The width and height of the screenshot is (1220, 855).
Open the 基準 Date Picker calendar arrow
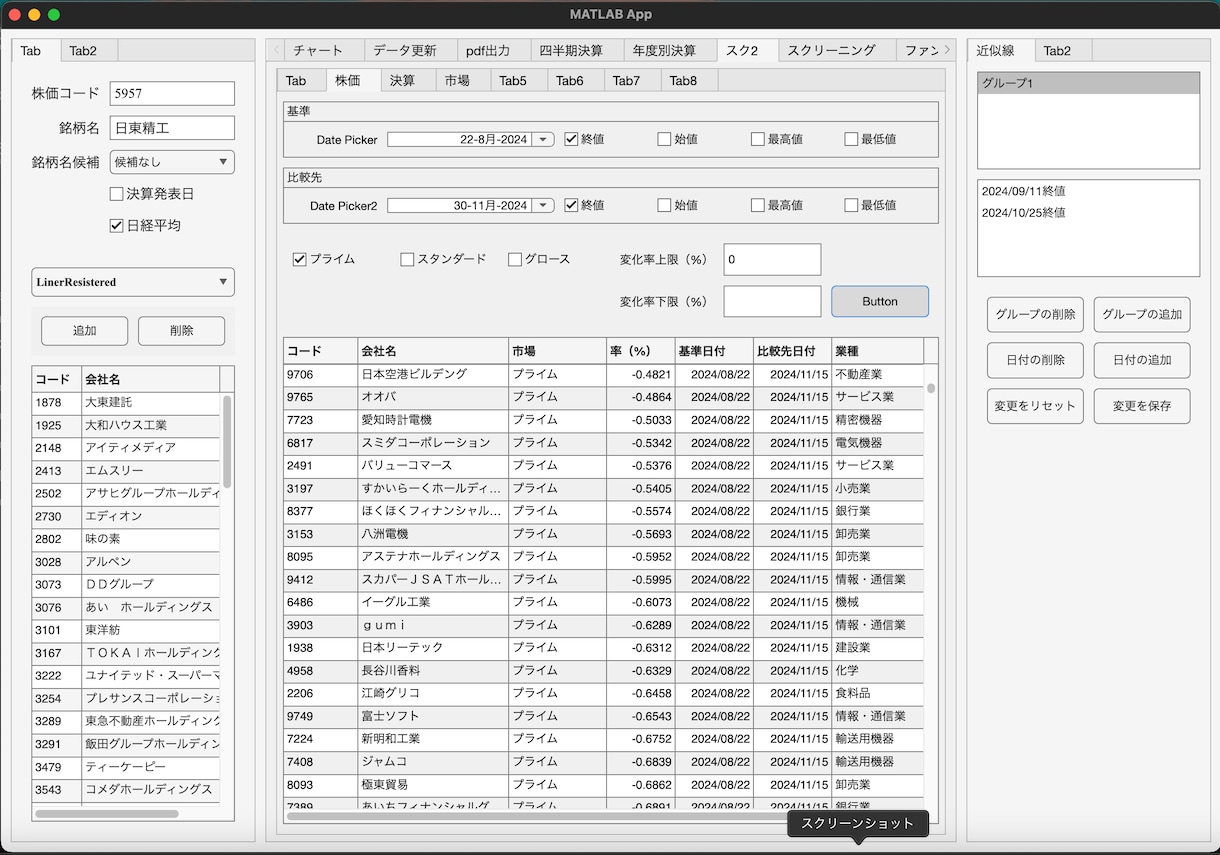click(543, 140)
